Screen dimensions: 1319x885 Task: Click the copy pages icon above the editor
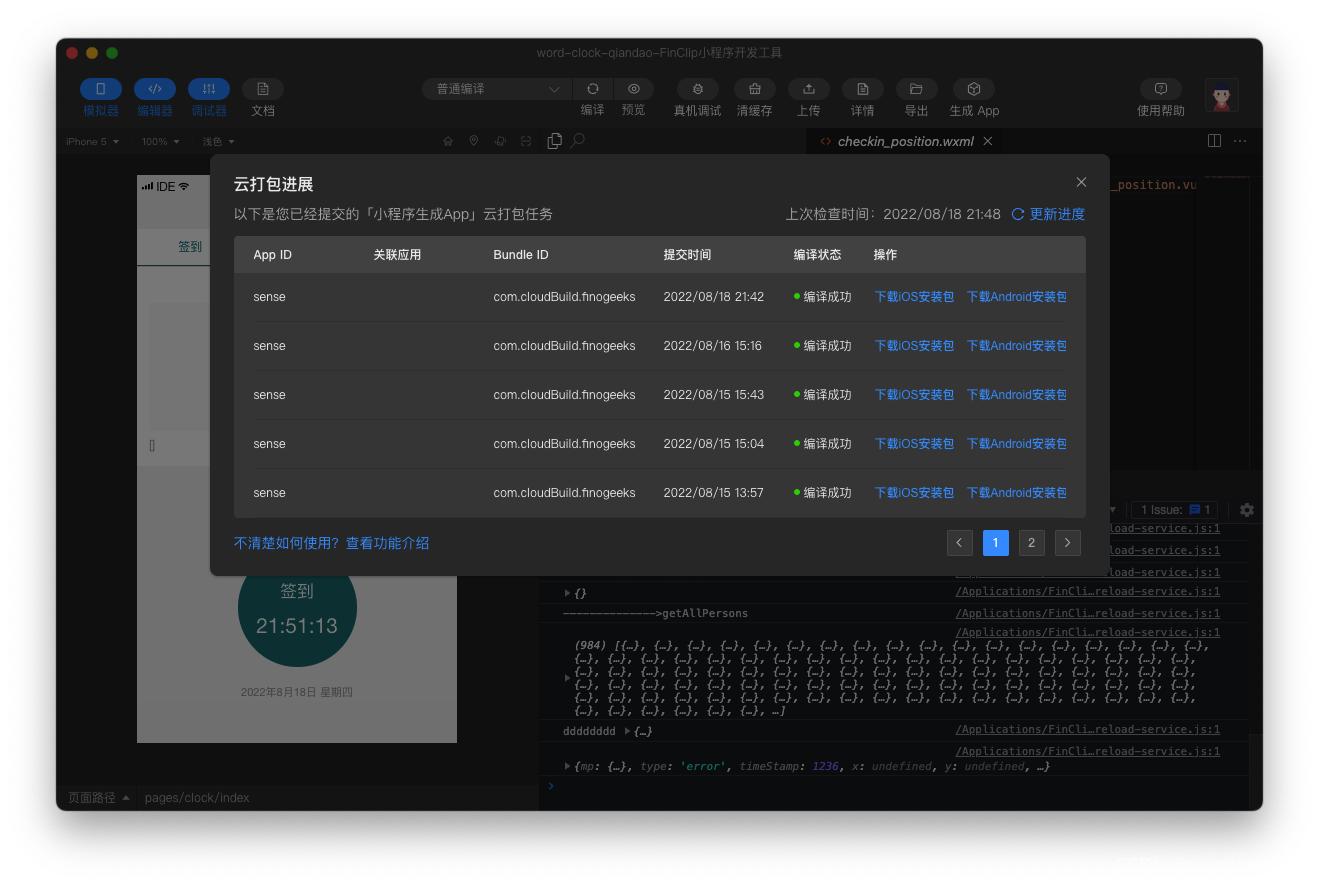tap(554, 141)
